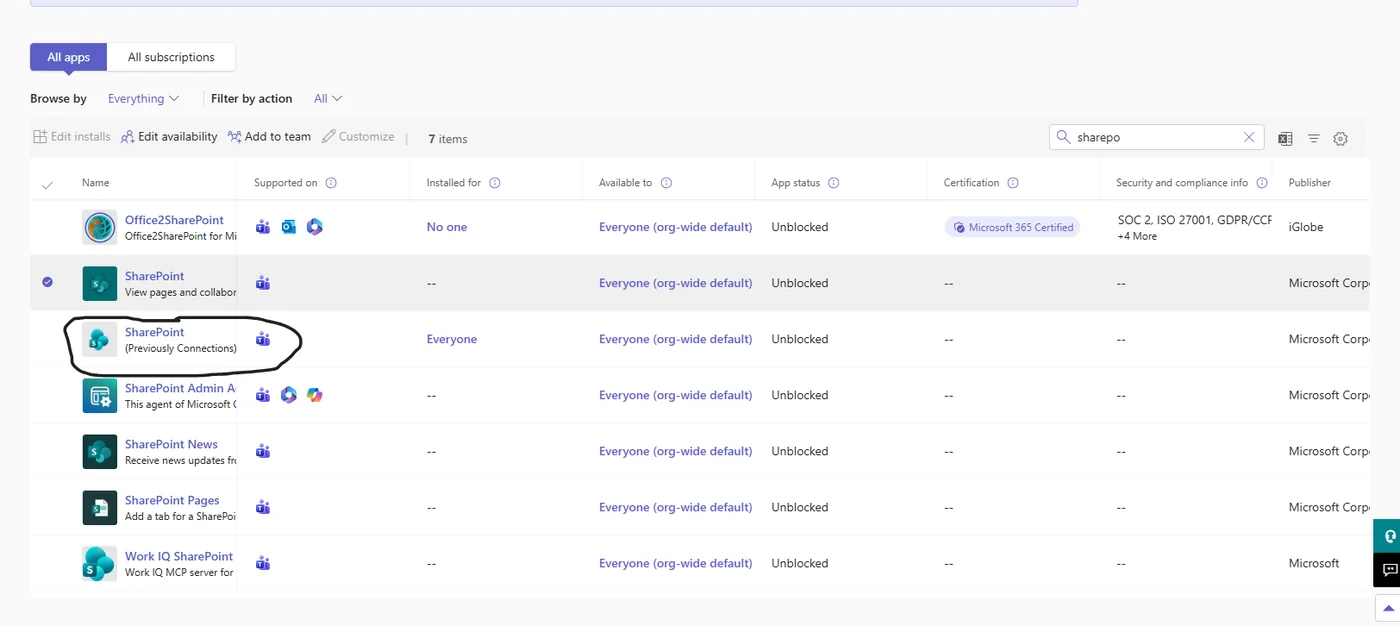Image resolution: width=1400 pixels, height=626 pixels.
Task: Open the column filter icon
Action: (x=1314, y=138)
